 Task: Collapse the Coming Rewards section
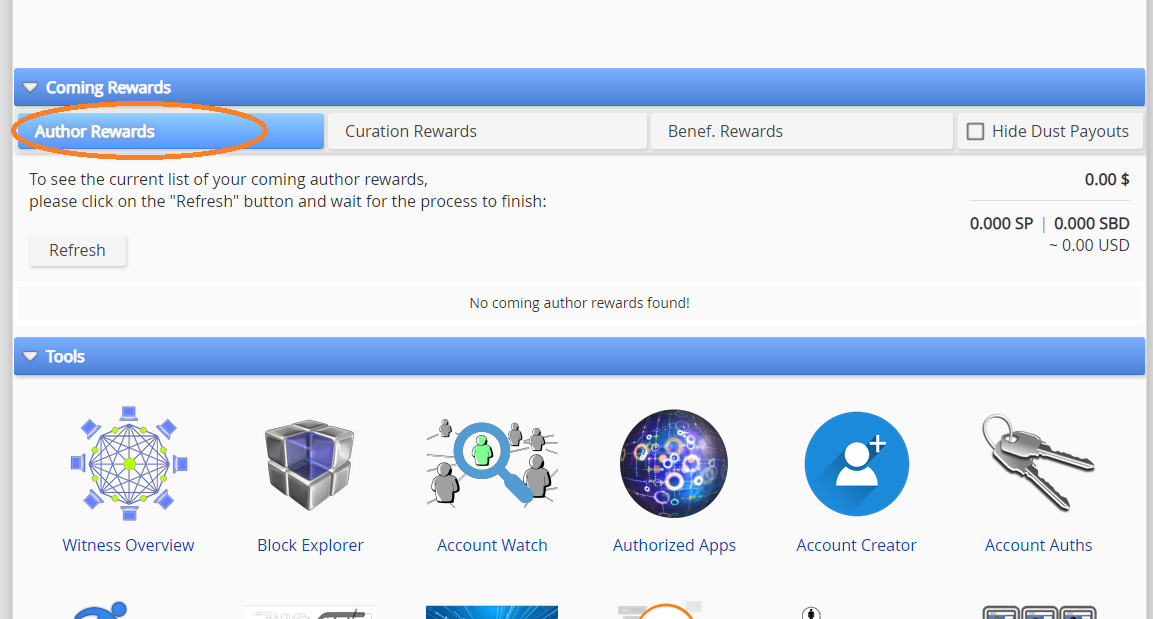click(30, 87)
